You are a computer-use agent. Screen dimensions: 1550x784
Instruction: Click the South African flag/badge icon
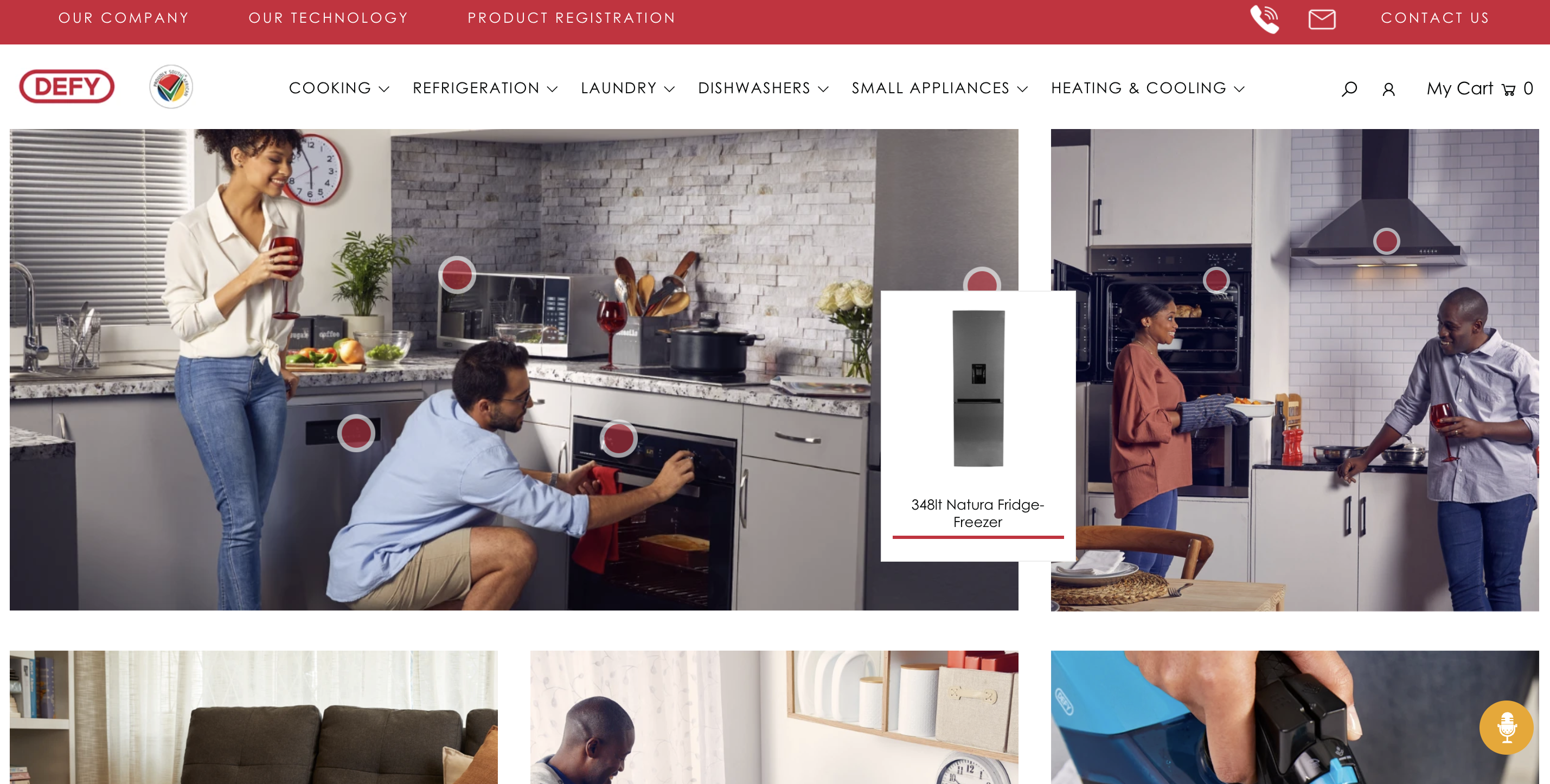[x=170, y=87]
